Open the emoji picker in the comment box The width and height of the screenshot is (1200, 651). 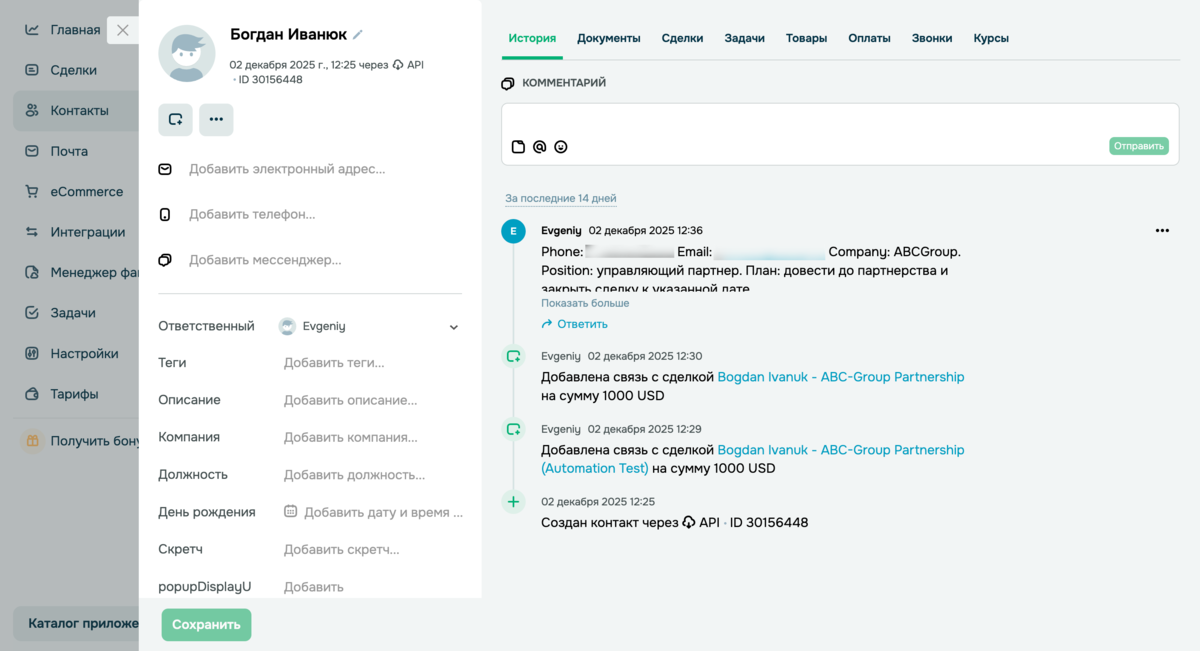(x=561, y=146)
